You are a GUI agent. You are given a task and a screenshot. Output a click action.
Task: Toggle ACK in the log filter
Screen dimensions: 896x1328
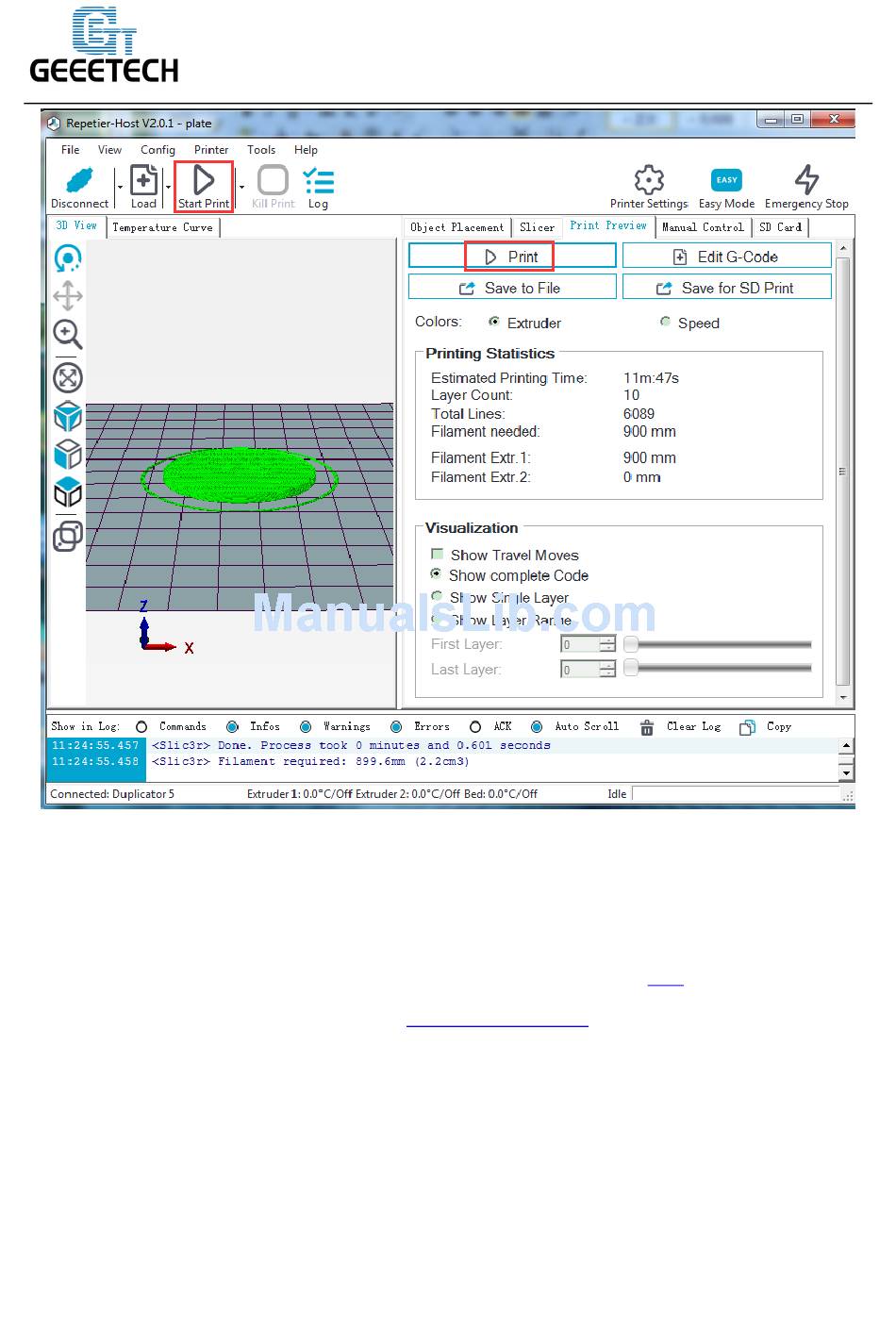click(475, 727)
